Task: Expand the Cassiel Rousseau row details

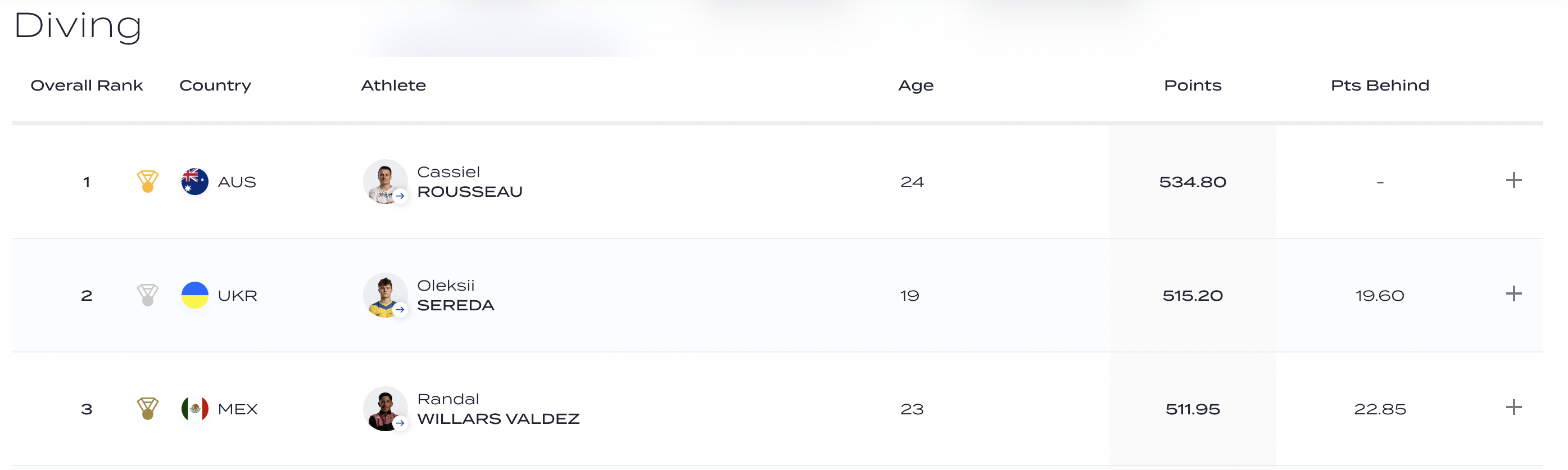Action: pyautogui.click(x=1513, y=180)
